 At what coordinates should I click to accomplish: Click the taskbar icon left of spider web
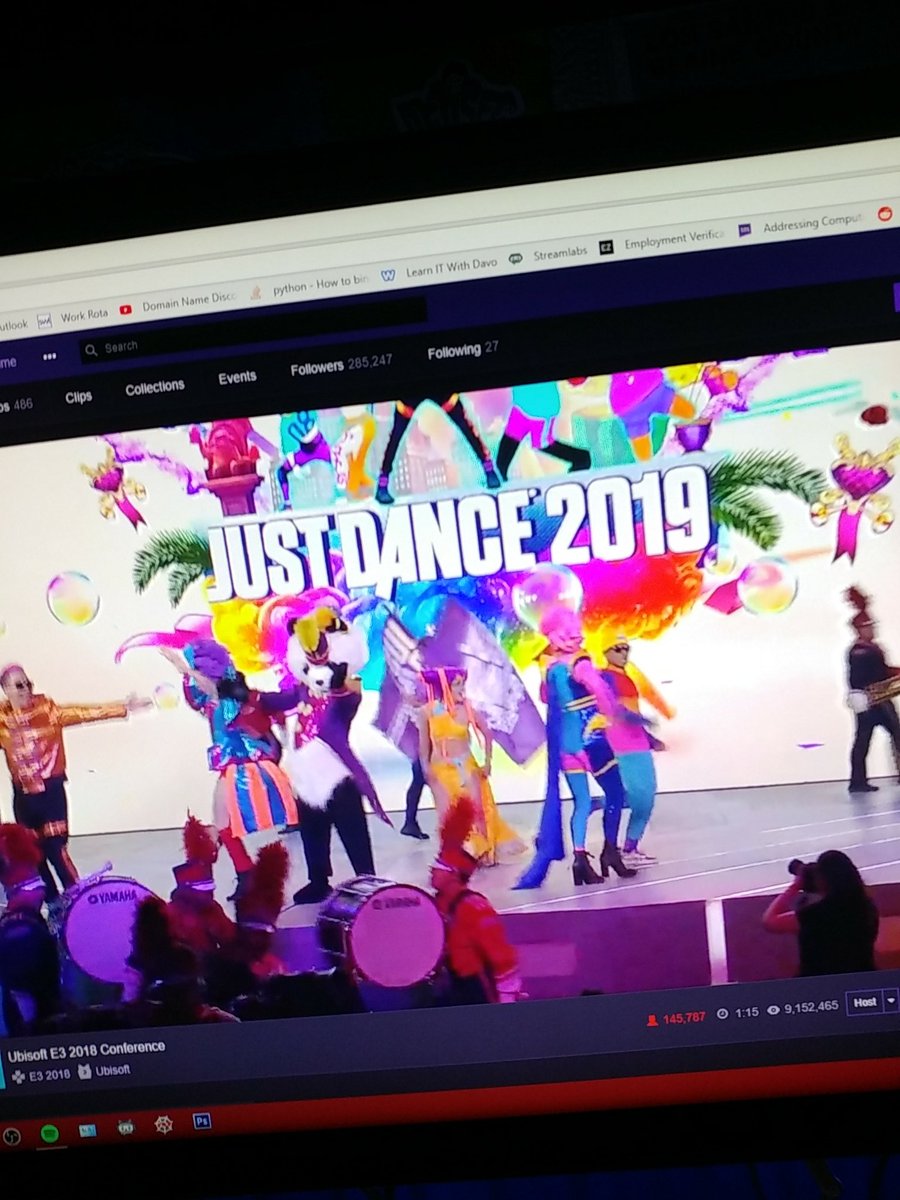(126, 1127)
